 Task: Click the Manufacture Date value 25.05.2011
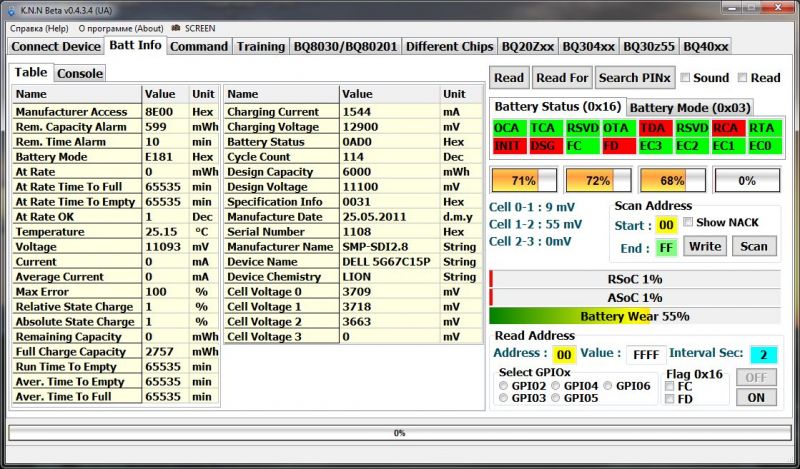(390, 217)
